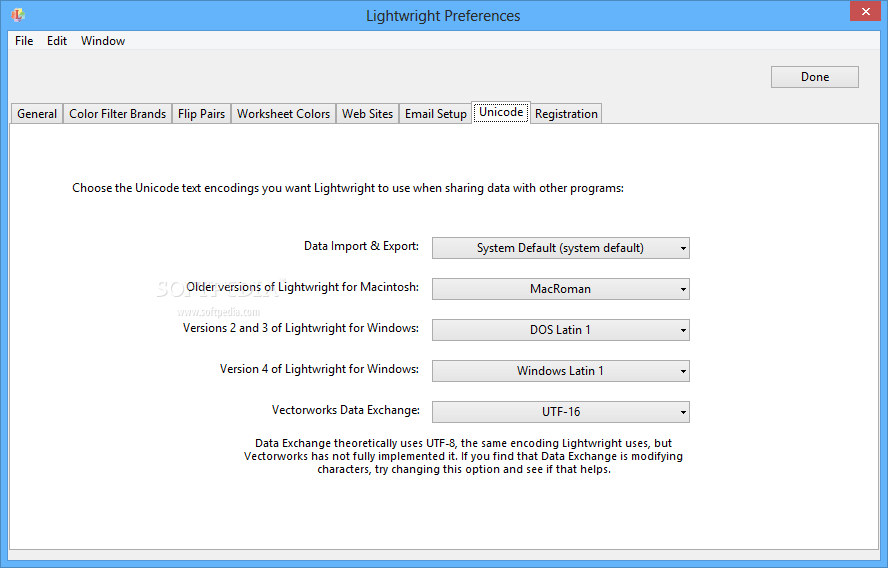
Task: Switch to the Color Filter Brands tab
Action: (x=117, y=114)
